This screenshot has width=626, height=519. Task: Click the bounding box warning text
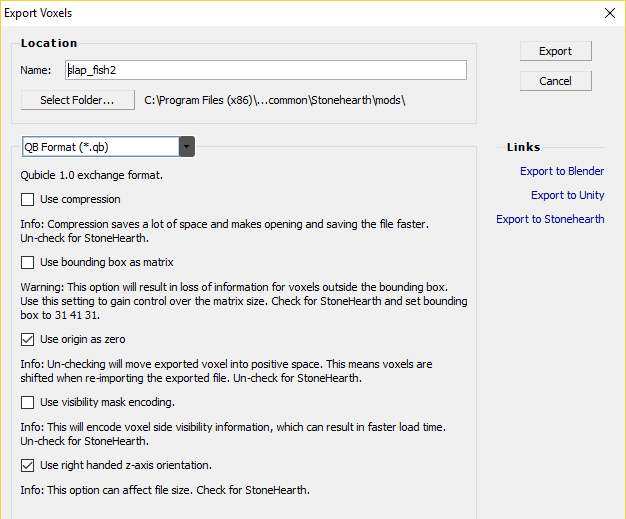[244, 301]
